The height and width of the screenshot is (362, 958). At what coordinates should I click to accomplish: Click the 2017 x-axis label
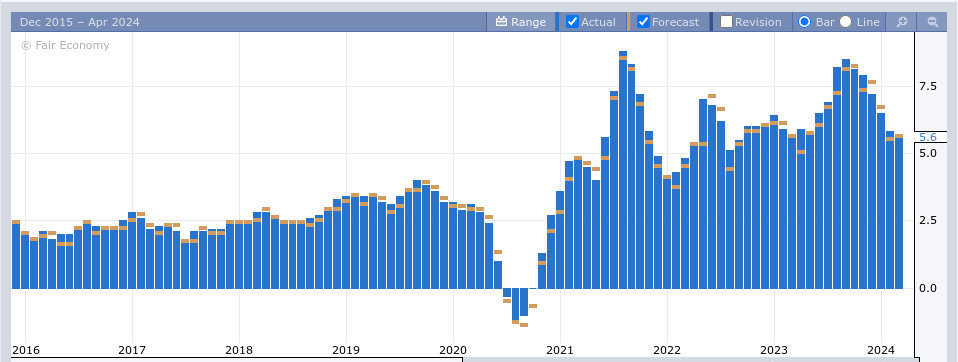point(132,350)
